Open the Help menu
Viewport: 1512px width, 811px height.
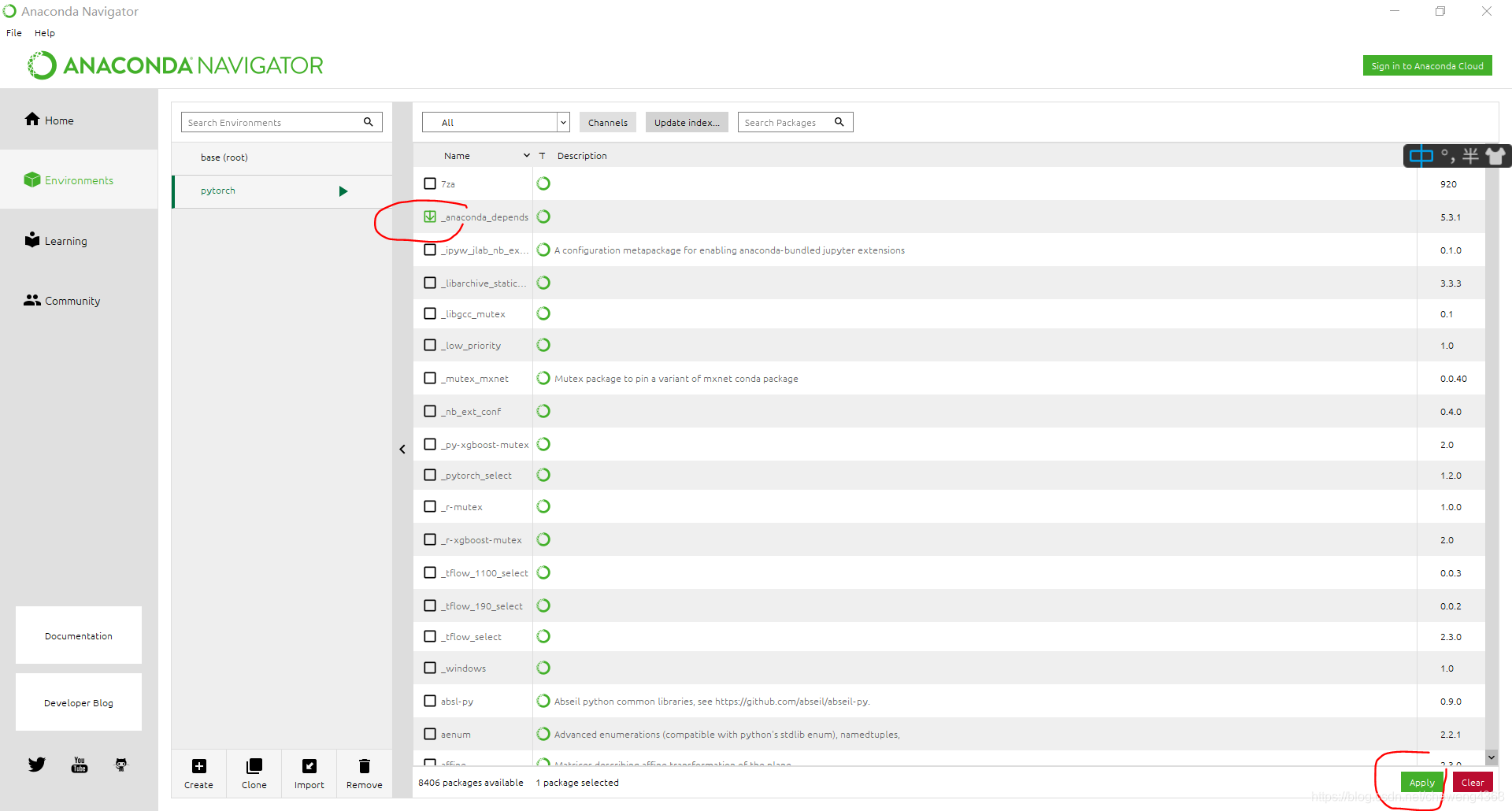pos(45,33)
